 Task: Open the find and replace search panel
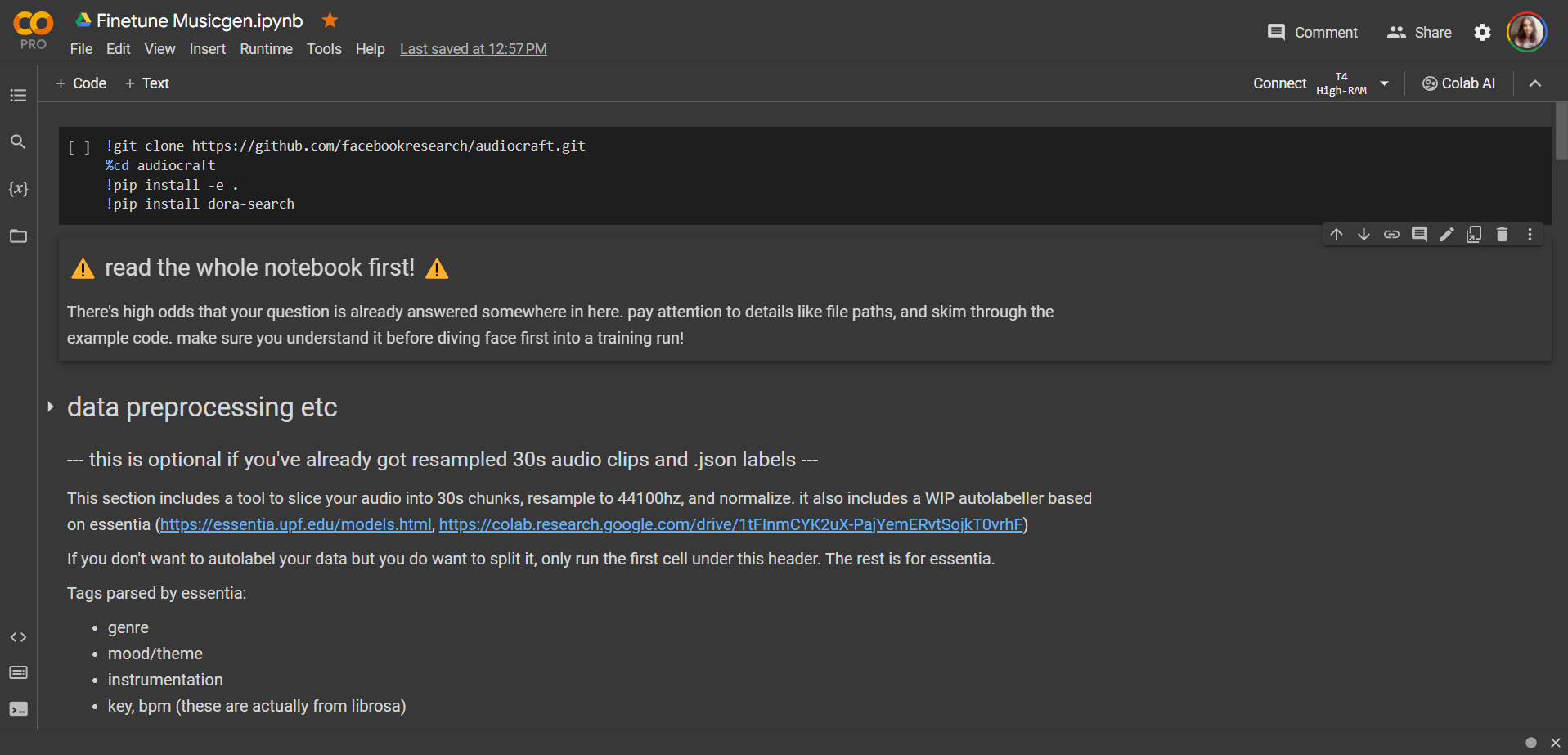pos(18,142)
